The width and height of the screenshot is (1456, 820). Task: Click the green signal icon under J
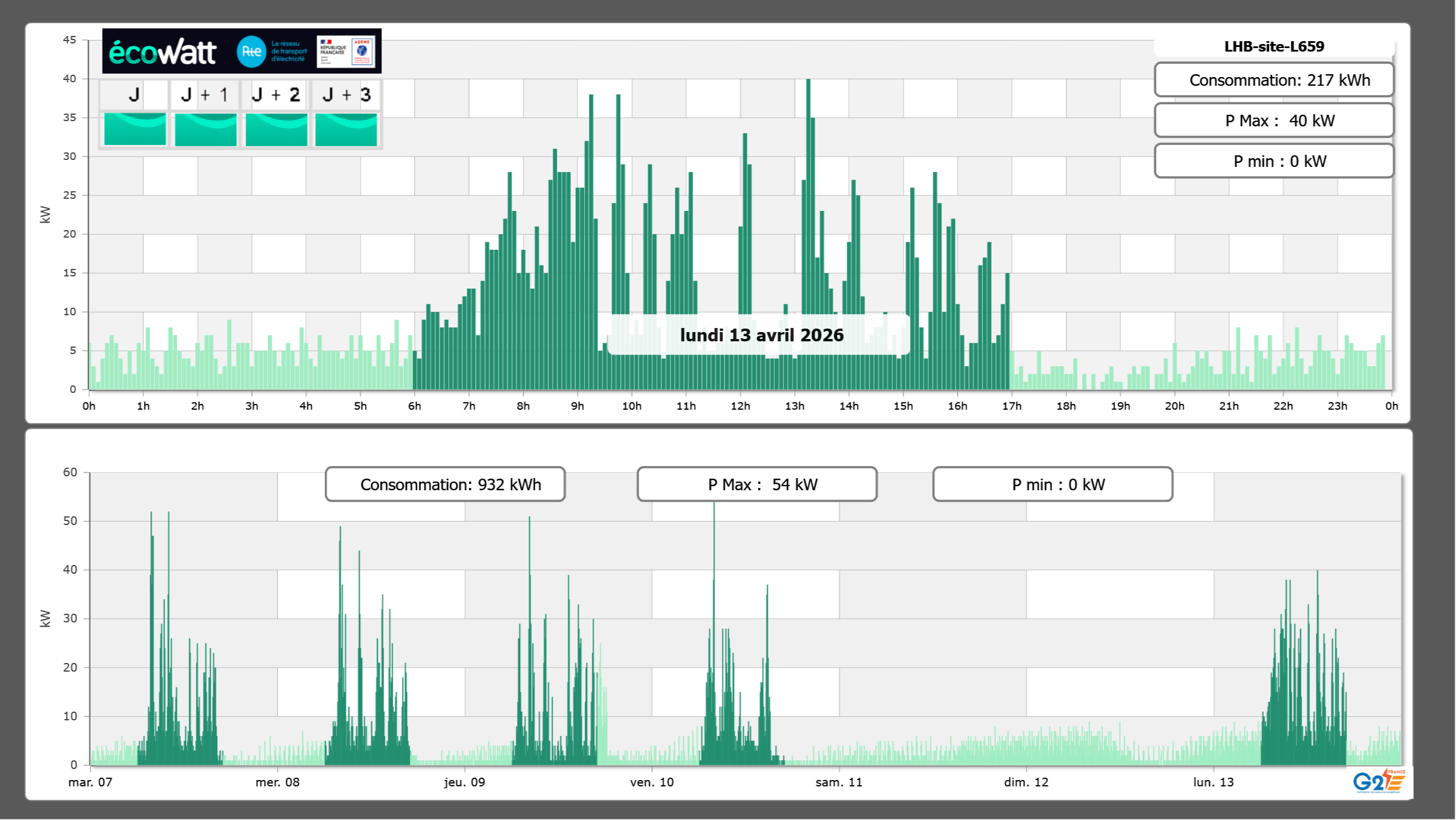point(135,129)
